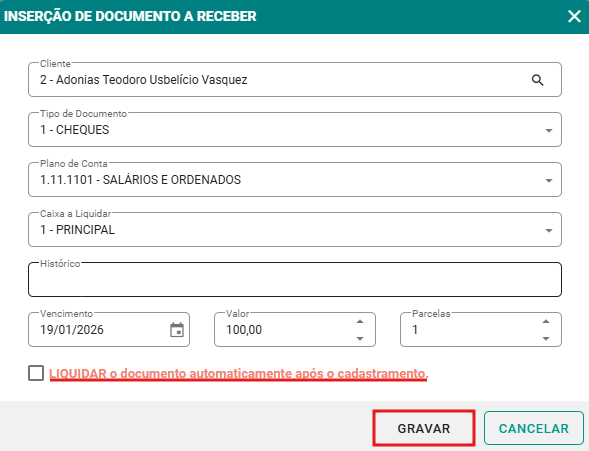
Task: Open the Plano de Conta dropdown
Action: [x=549, y=180]
